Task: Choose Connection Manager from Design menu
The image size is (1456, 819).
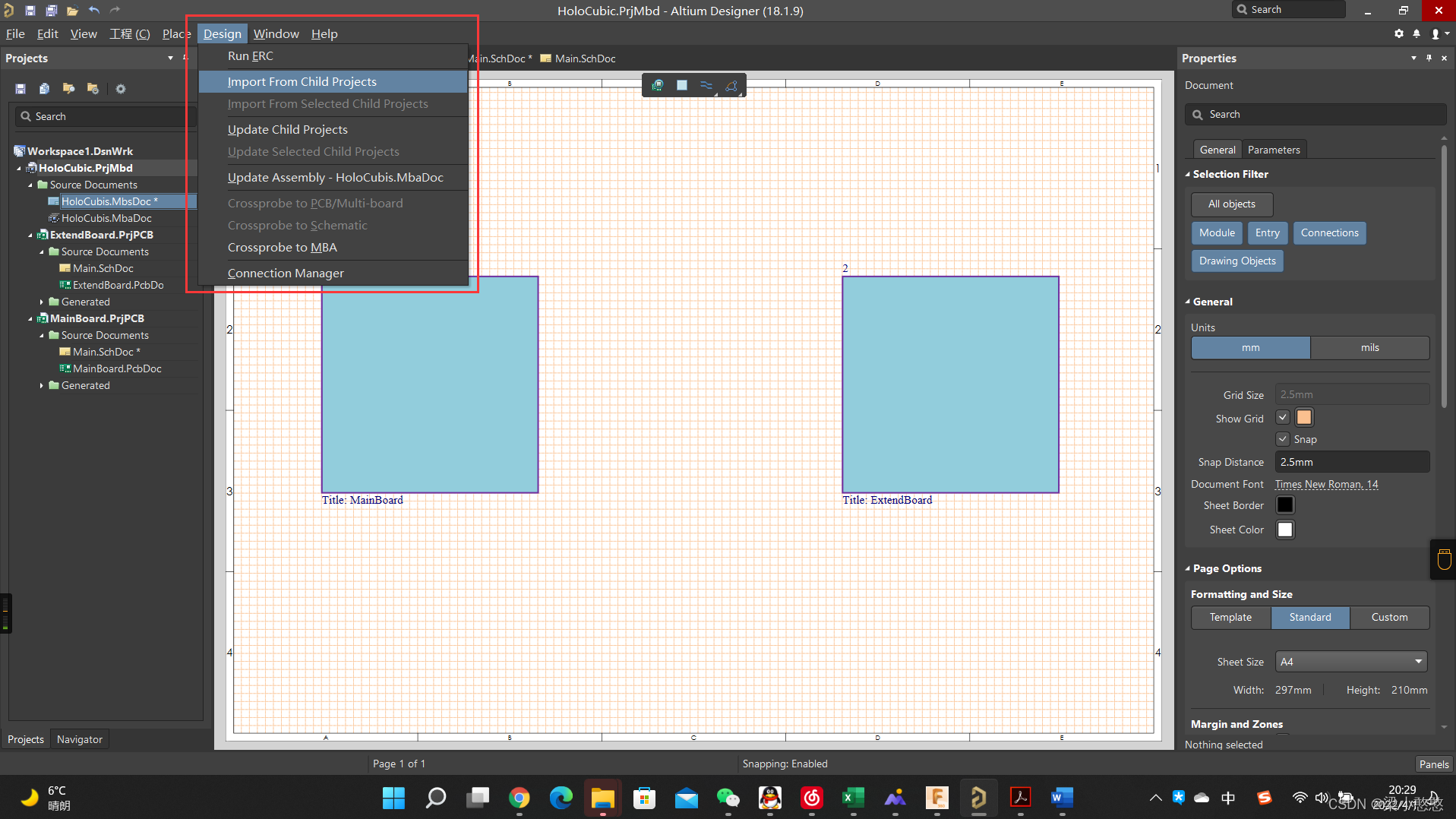Action: pos(286,273)
